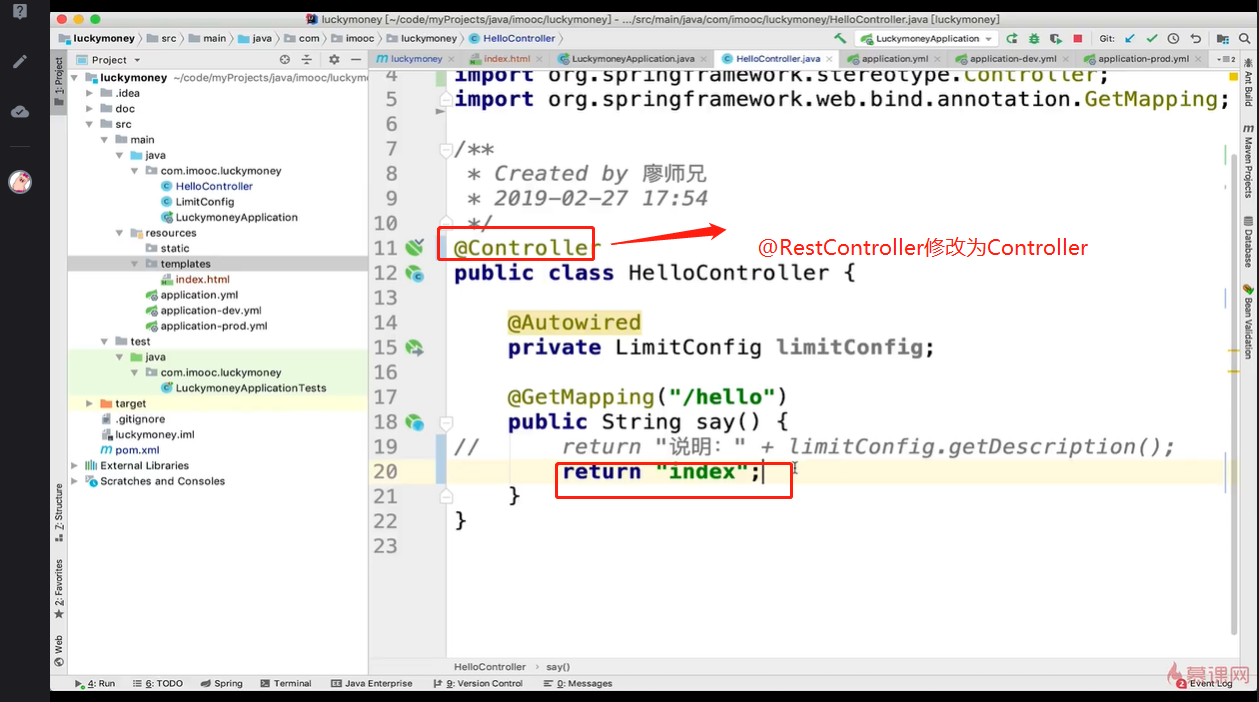Image resolution: width=1259 pixels, height=702 pixels.
Task: Select luckymoney.iml file in tree
Action: click(154, 435)
